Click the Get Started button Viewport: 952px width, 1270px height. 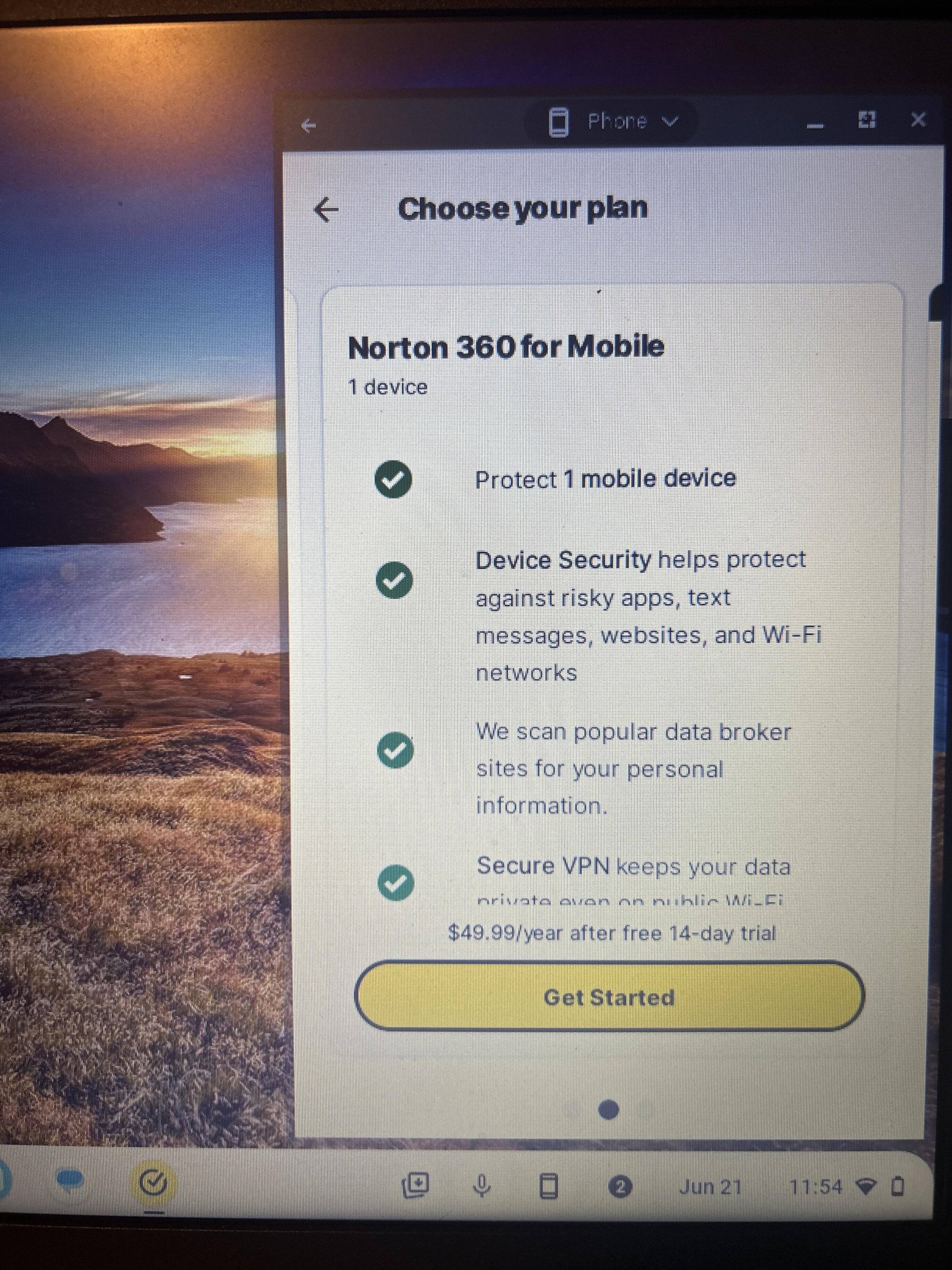pyautogui.click(x=609, y=997)
